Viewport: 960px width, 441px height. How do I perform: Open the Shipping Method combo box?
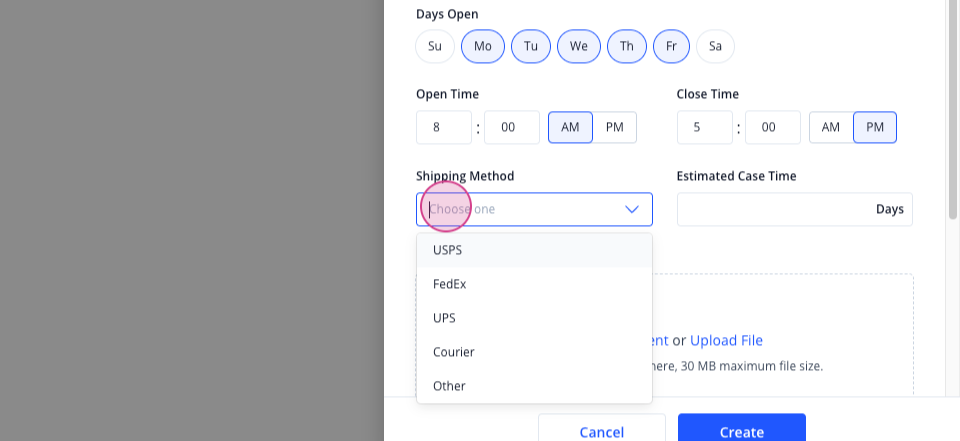pos(534,209)
